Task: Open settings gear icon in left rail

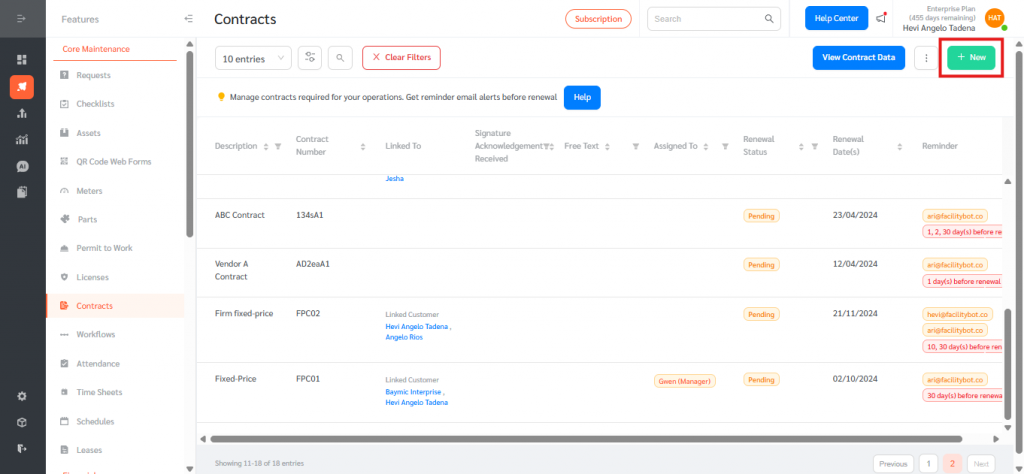Action: point(22,396)
